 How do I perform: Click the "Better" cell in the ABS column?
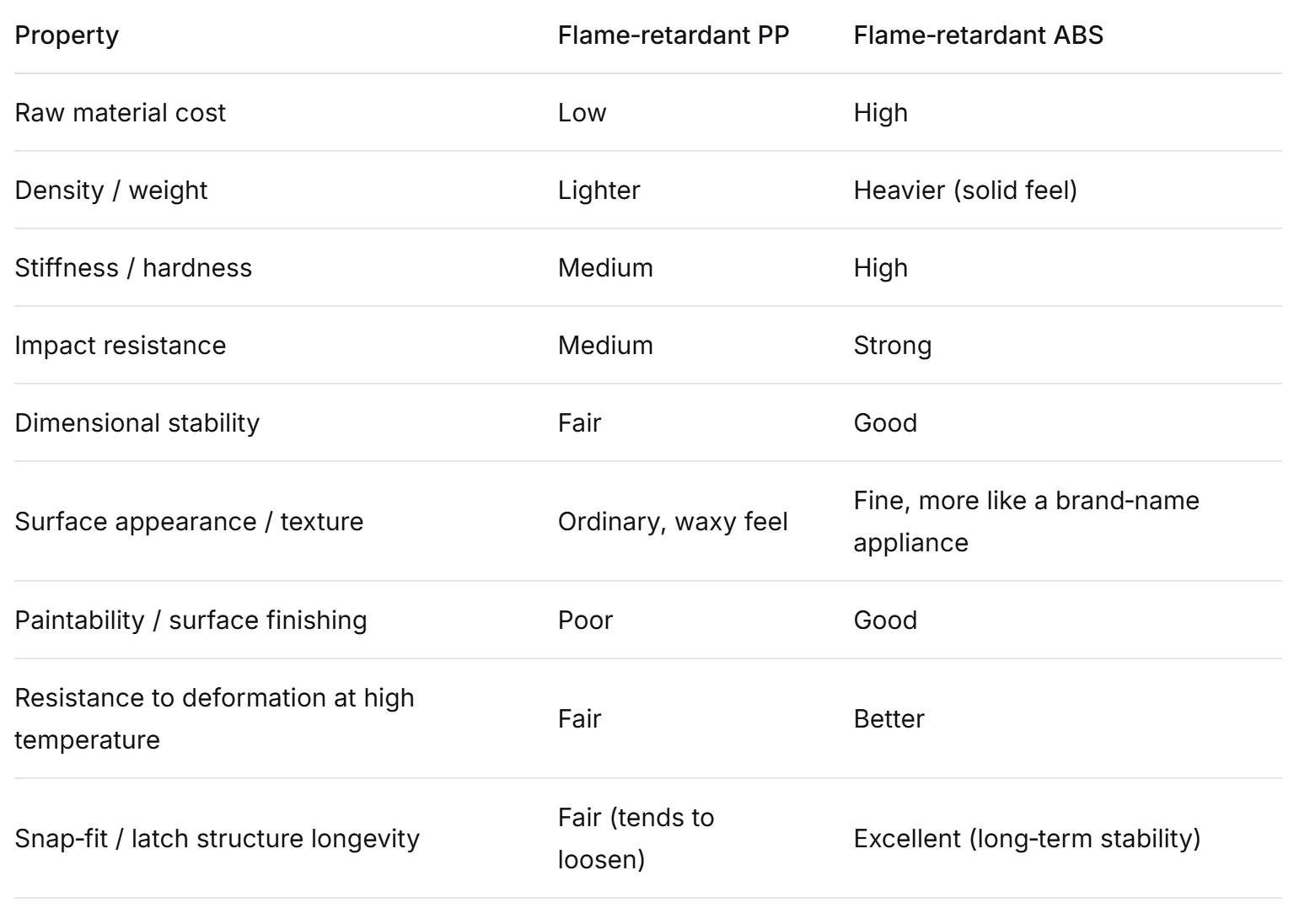coord(889,719)
